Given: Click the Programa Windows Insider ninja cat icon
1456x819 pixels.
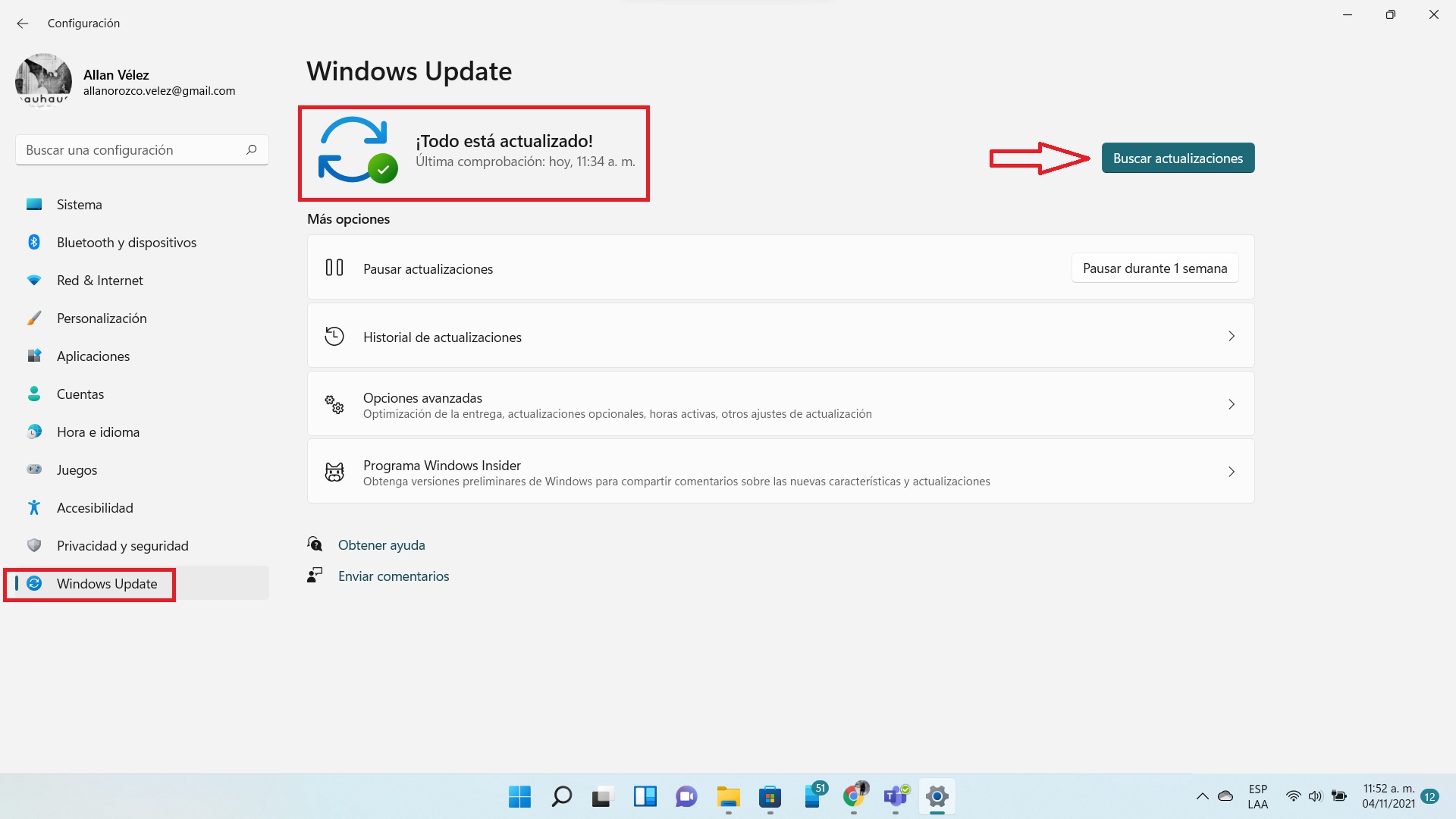Looking at the screenshot, I should coord(334,472).
